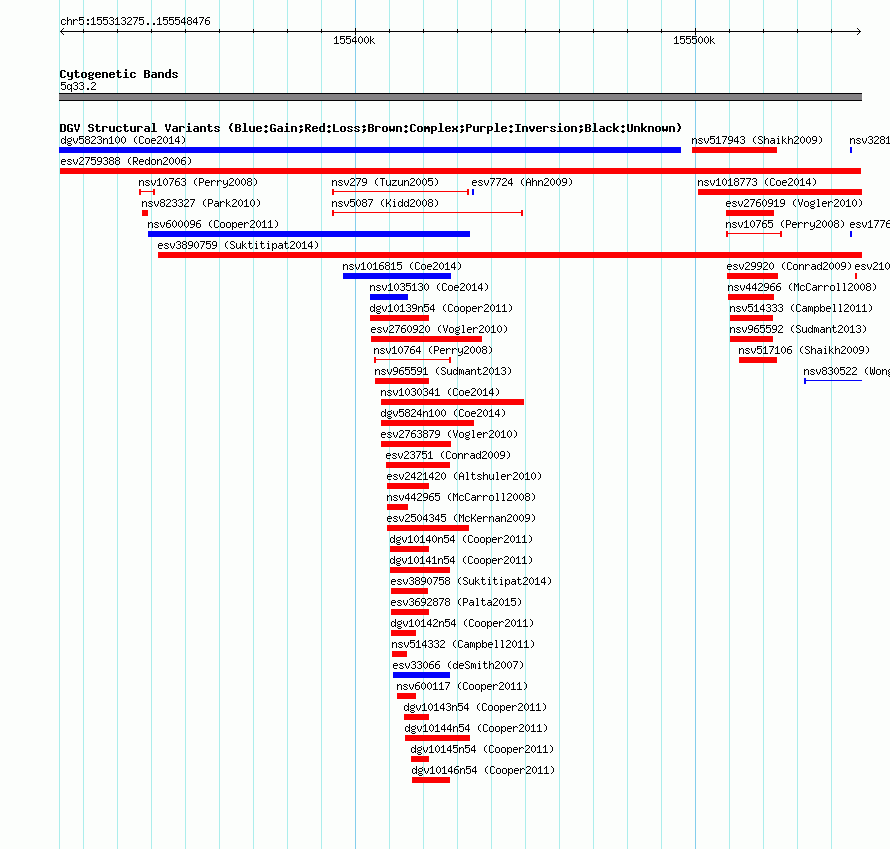Open esv33066 (deSmith2007) variant

(x=458, y=665)
